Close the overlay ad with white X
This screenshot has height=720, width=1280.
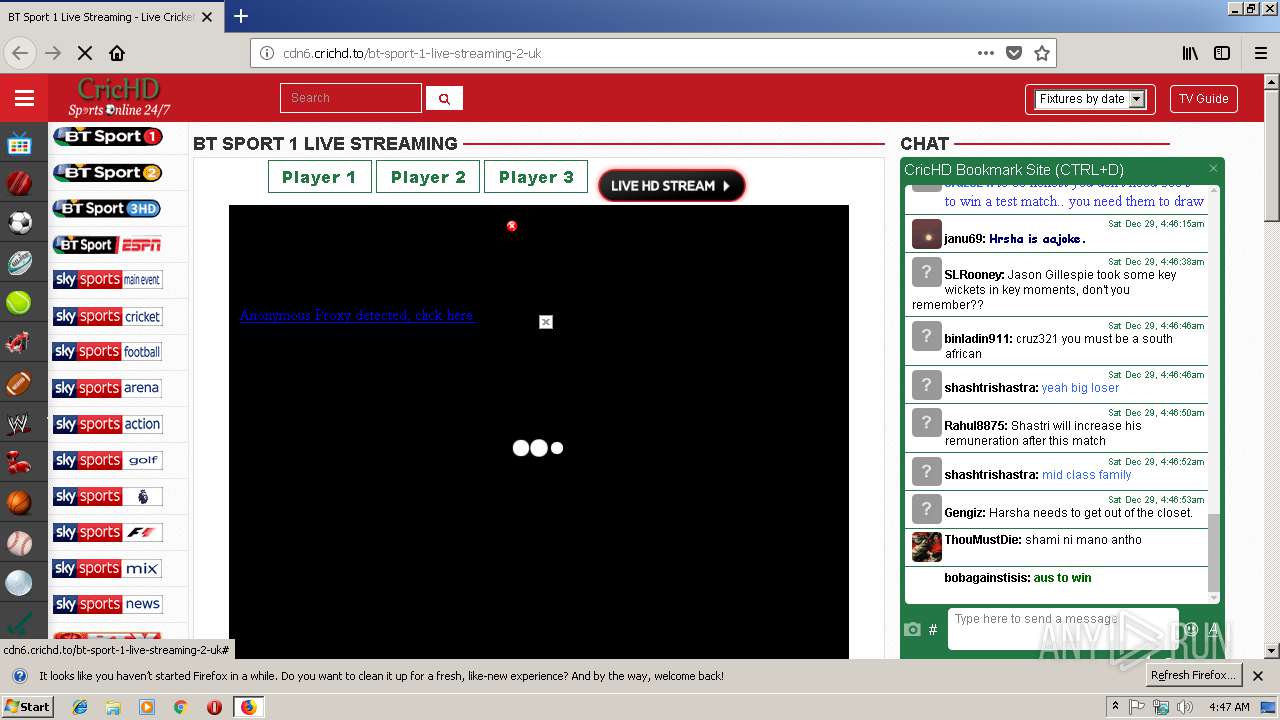[x=545, y=322]
